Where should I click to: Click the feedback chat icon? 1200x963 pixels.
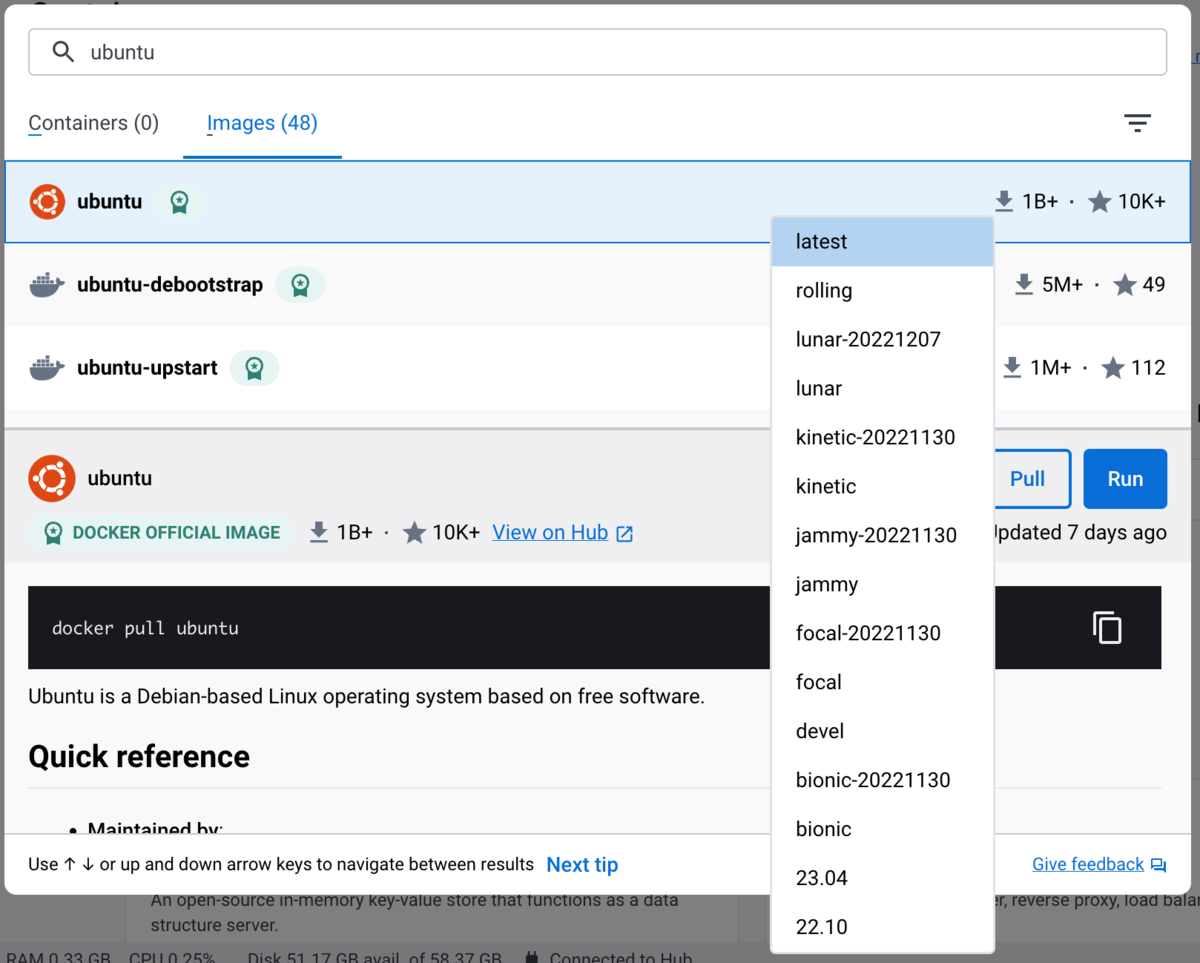tap(1158, 866)
